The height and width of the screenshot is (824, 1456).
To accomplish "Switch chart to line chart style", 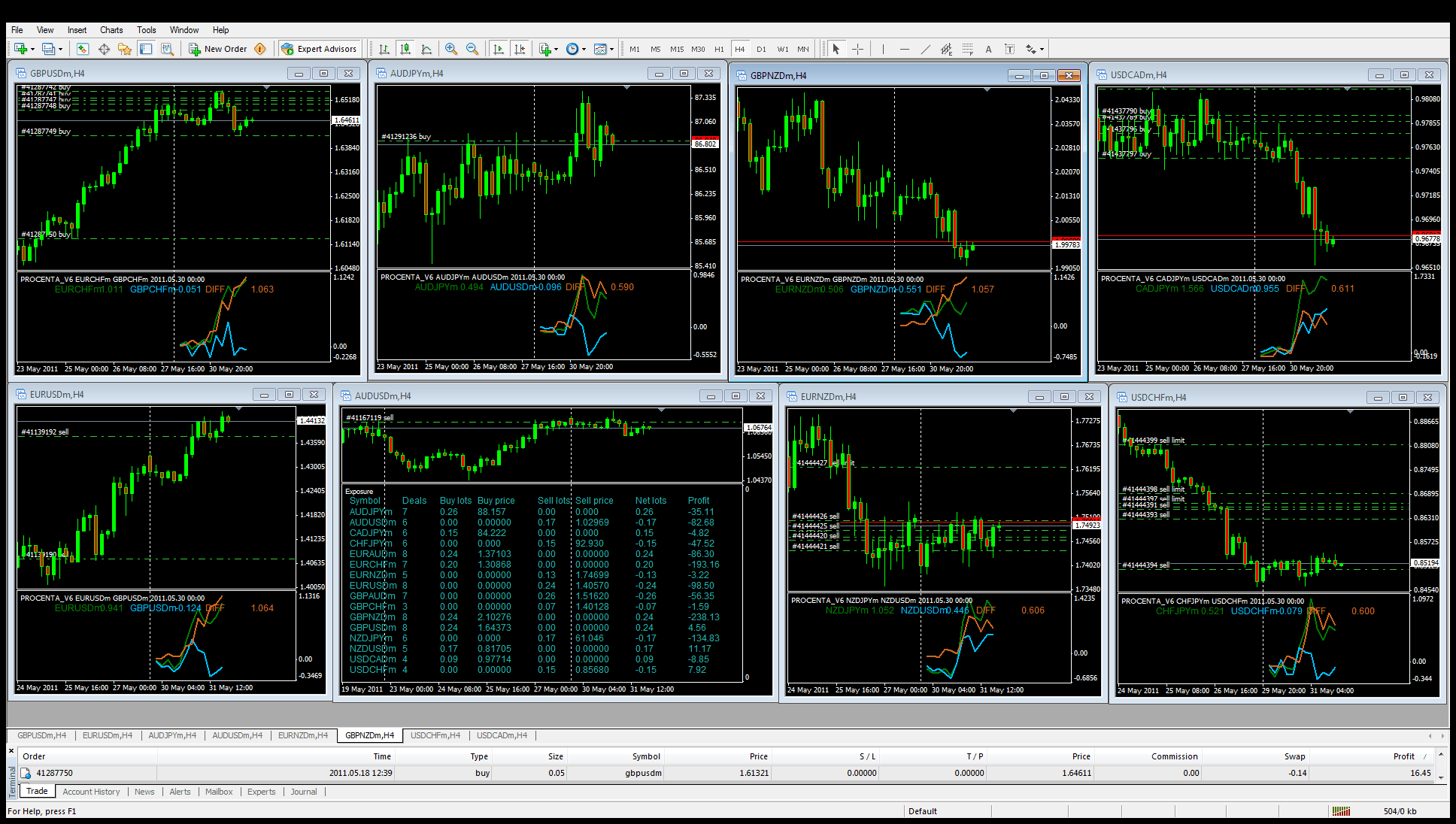I will coord(426,49).
